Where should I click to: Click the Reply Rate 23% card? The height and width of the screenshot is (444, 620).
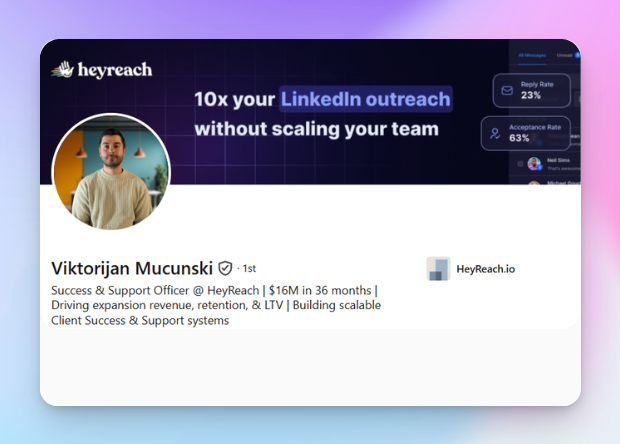click(x=531, y=91)
